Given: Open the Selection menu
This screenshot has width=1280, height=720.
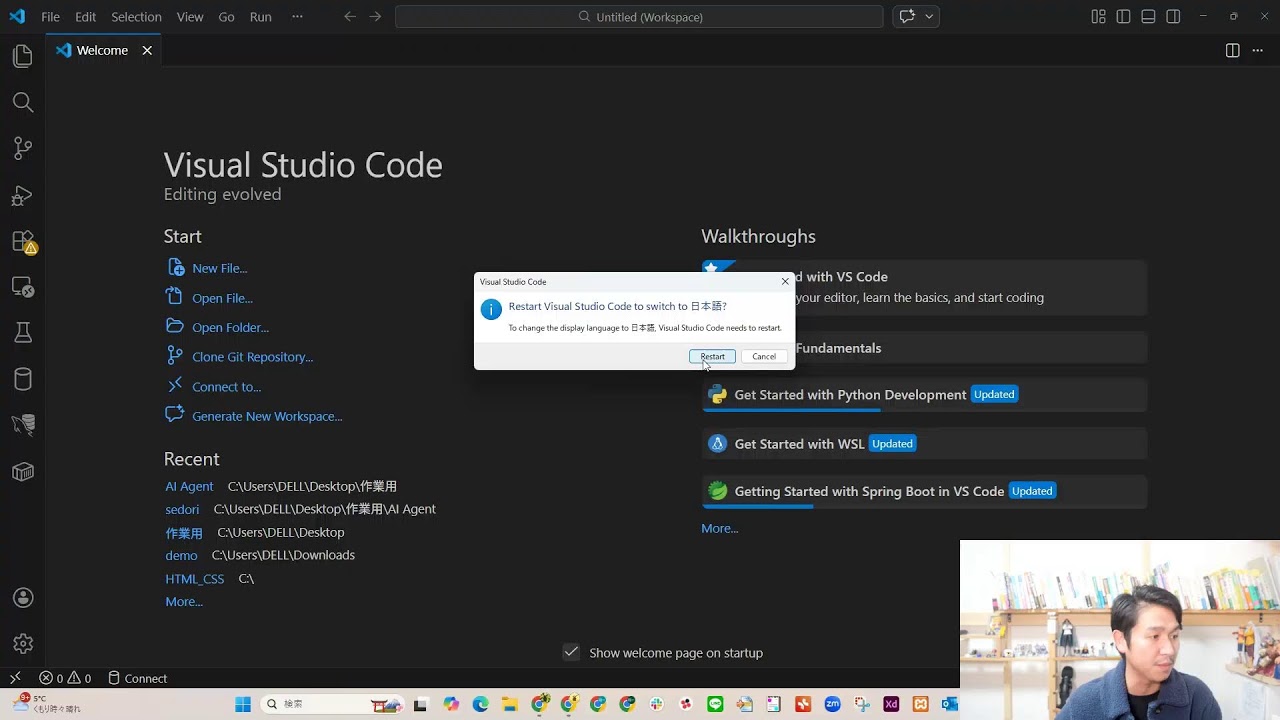Looking at the screenshot, I should (x=136, y=17).
